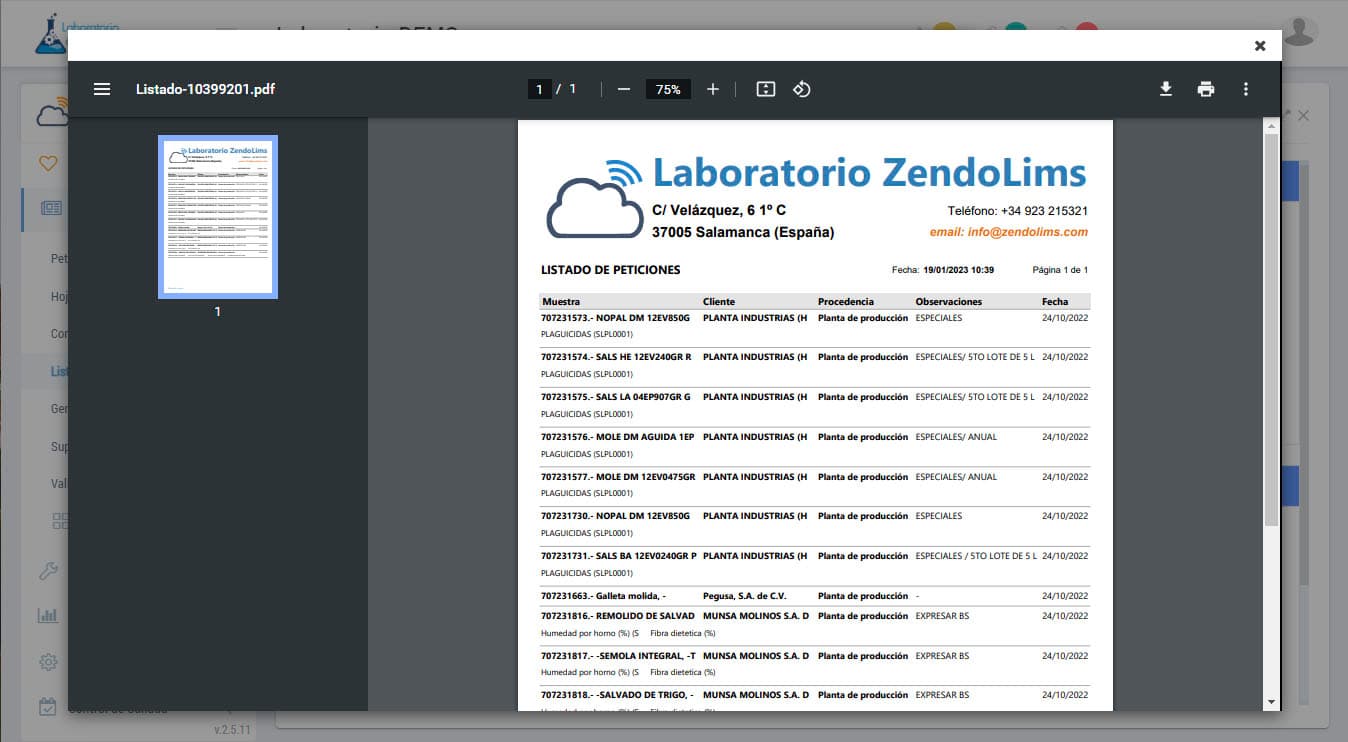Screen dimensions: 1348x742
Task: Print the PDF document
Action: (1206, 89)
